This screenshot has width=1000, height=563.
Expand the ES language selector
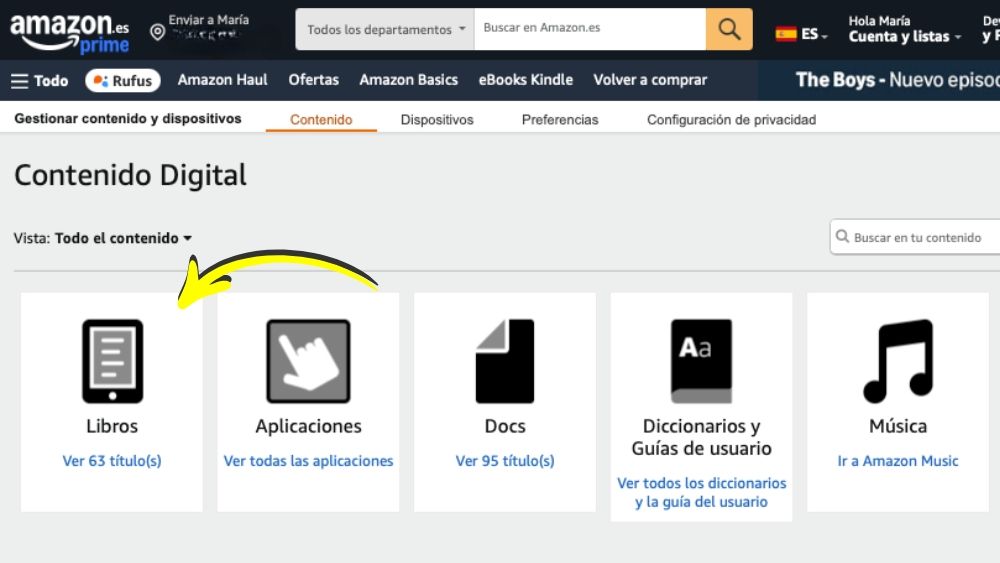(x=802, y=34)
